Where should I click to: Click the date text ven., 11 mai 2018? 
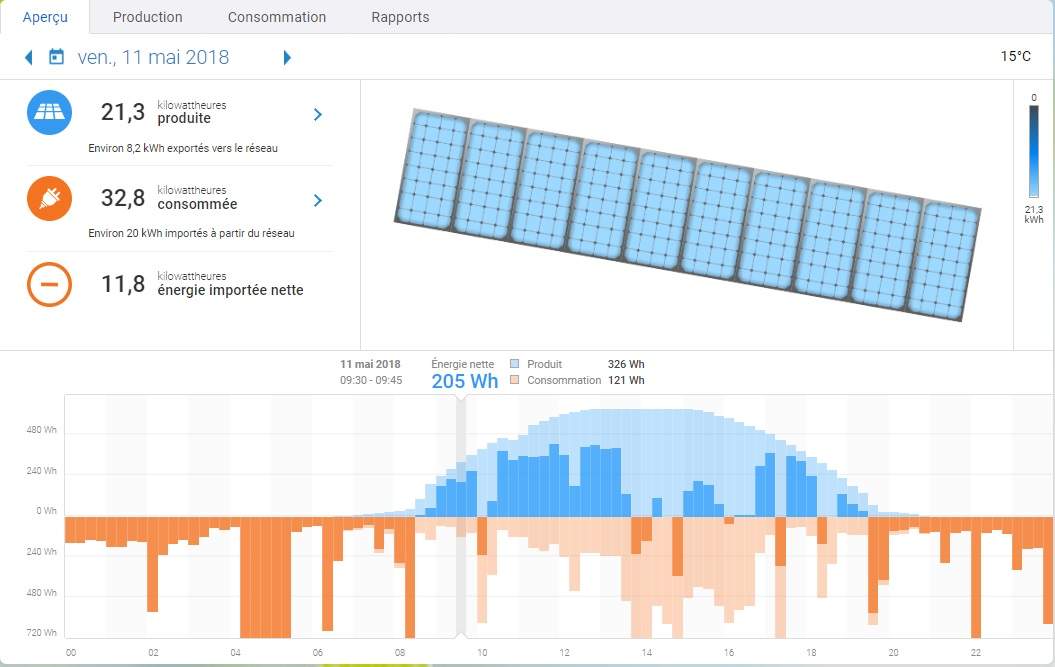pos(153,57)
